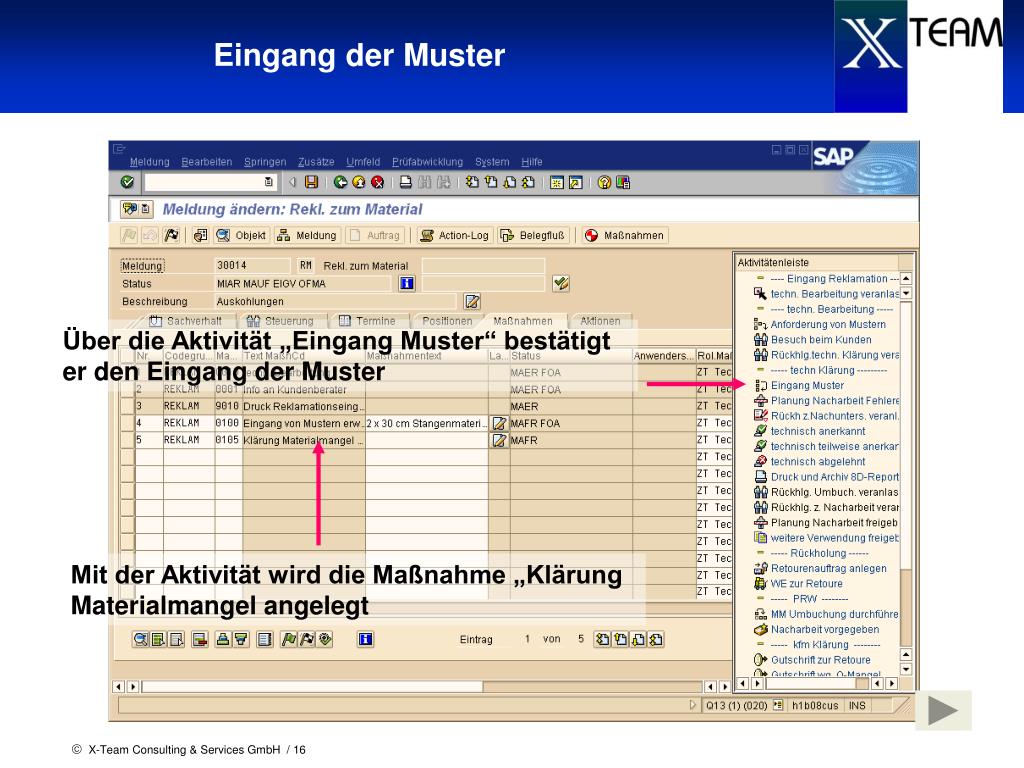Viewport: 1024px width, 768px height.
Task: Click the detail magnifier icon below the table
Action: click(x=140, y=639)
